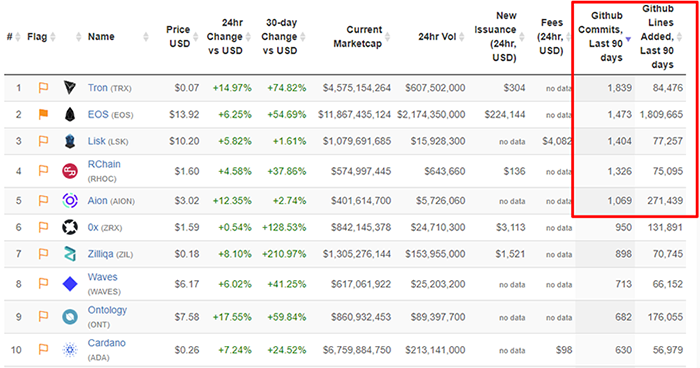Open the Cardano (ADA) link
700x368 pixels.
tap(106, 349)
